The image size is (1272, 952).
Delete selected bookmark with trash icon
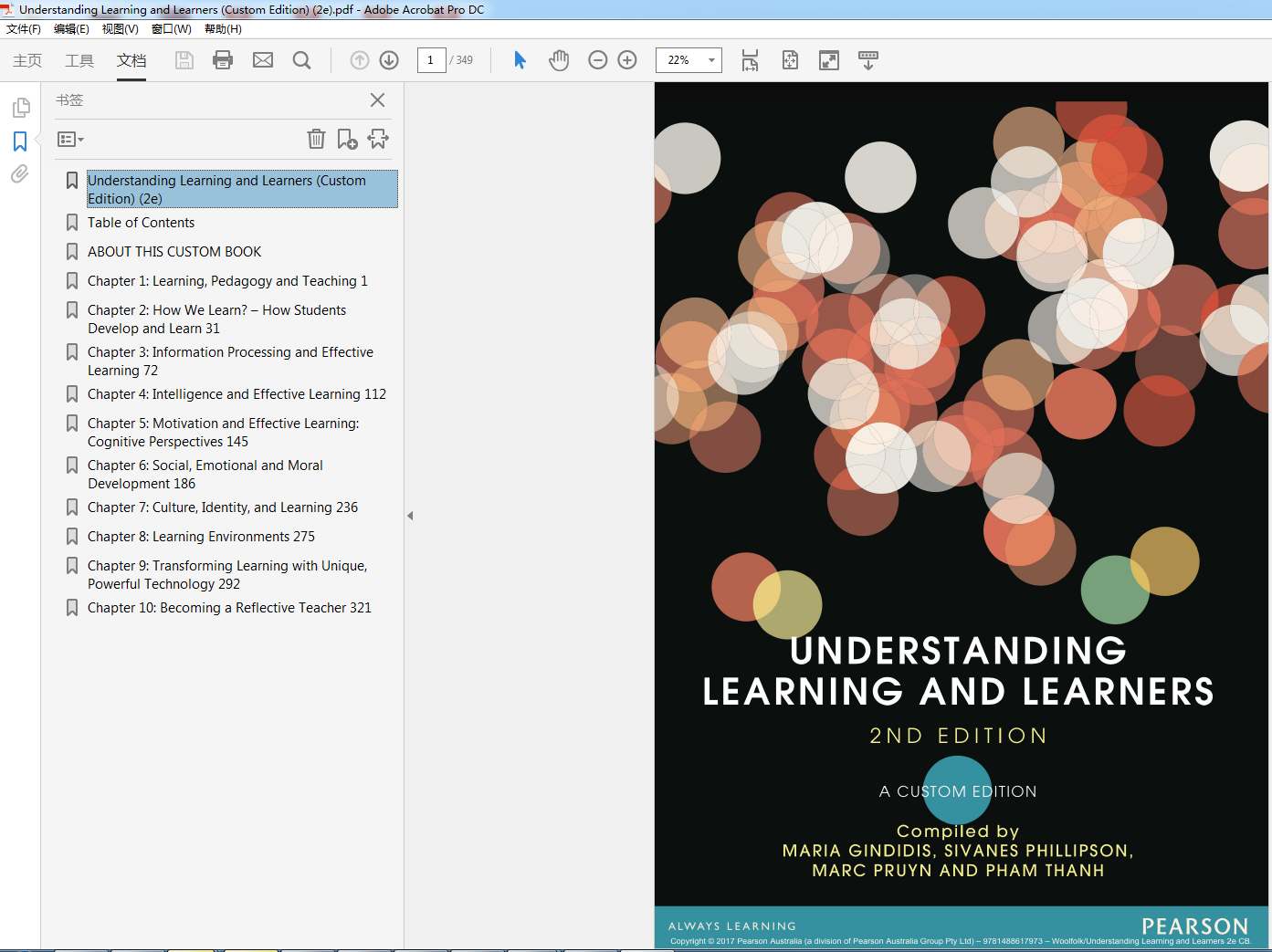(x=316, y=139)
